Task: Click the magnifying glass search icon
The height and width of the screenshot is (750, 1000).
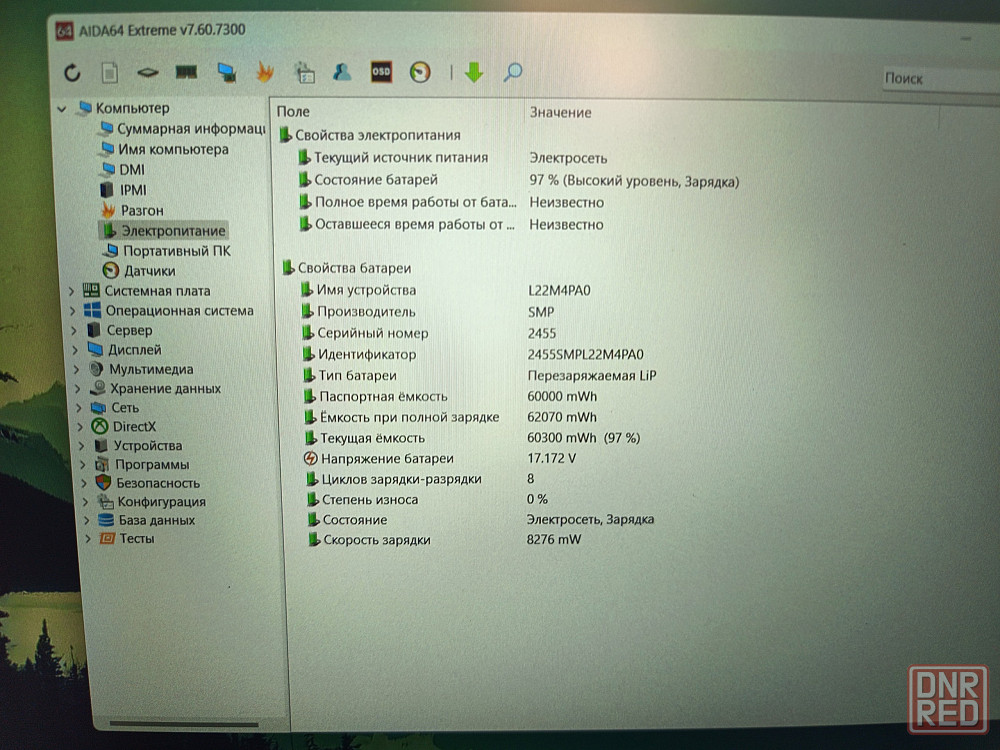Action: click(x=513, y=72)
